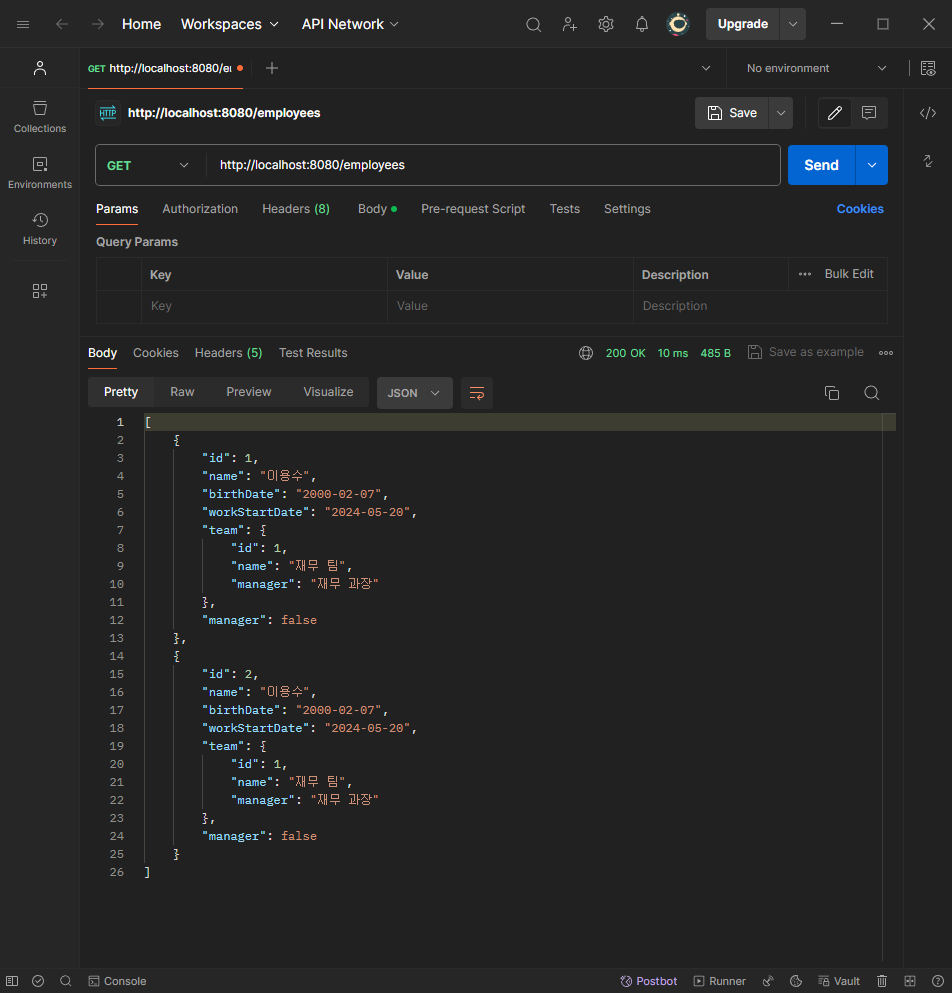
Task: Change the JSON format dropdown
Action: 414,393
